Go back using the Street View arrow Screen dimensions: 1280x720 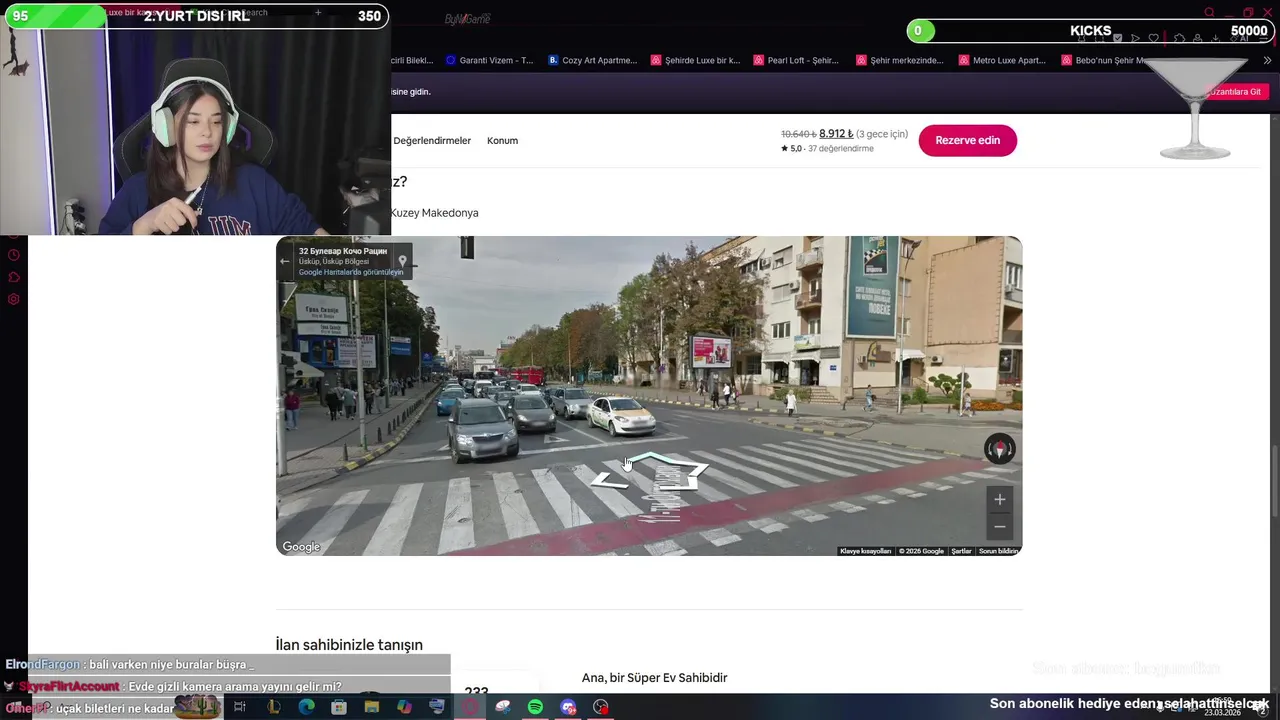coord(285,261)
